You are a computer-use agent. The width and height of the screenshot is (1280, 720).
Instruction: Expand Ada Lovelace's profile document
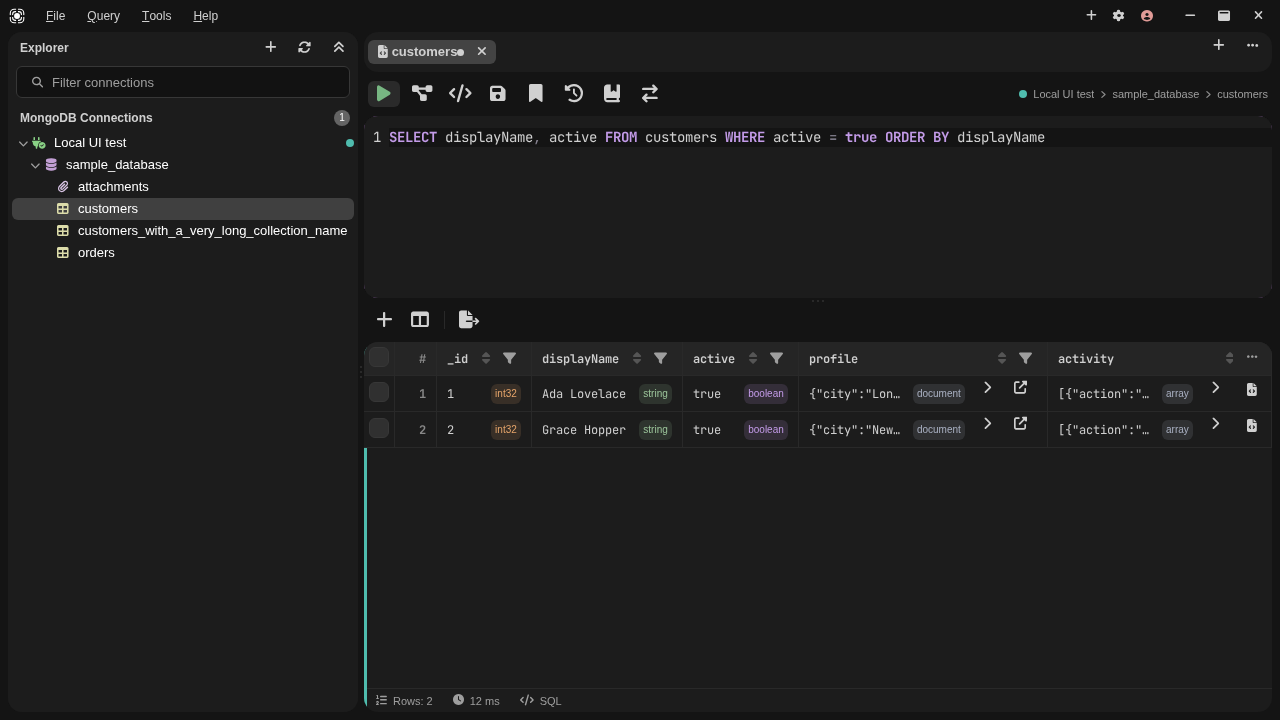click(987, 388)
